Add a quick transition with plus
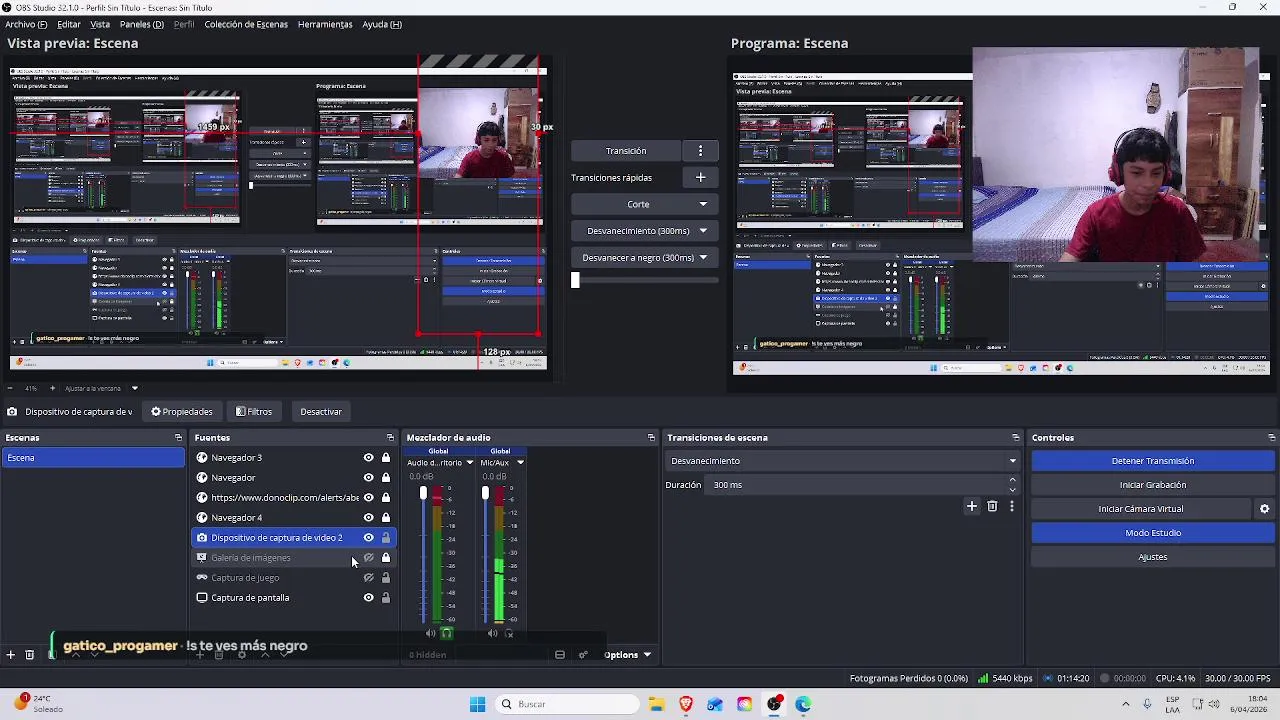Screen dimensions: 1280x720 700,178
